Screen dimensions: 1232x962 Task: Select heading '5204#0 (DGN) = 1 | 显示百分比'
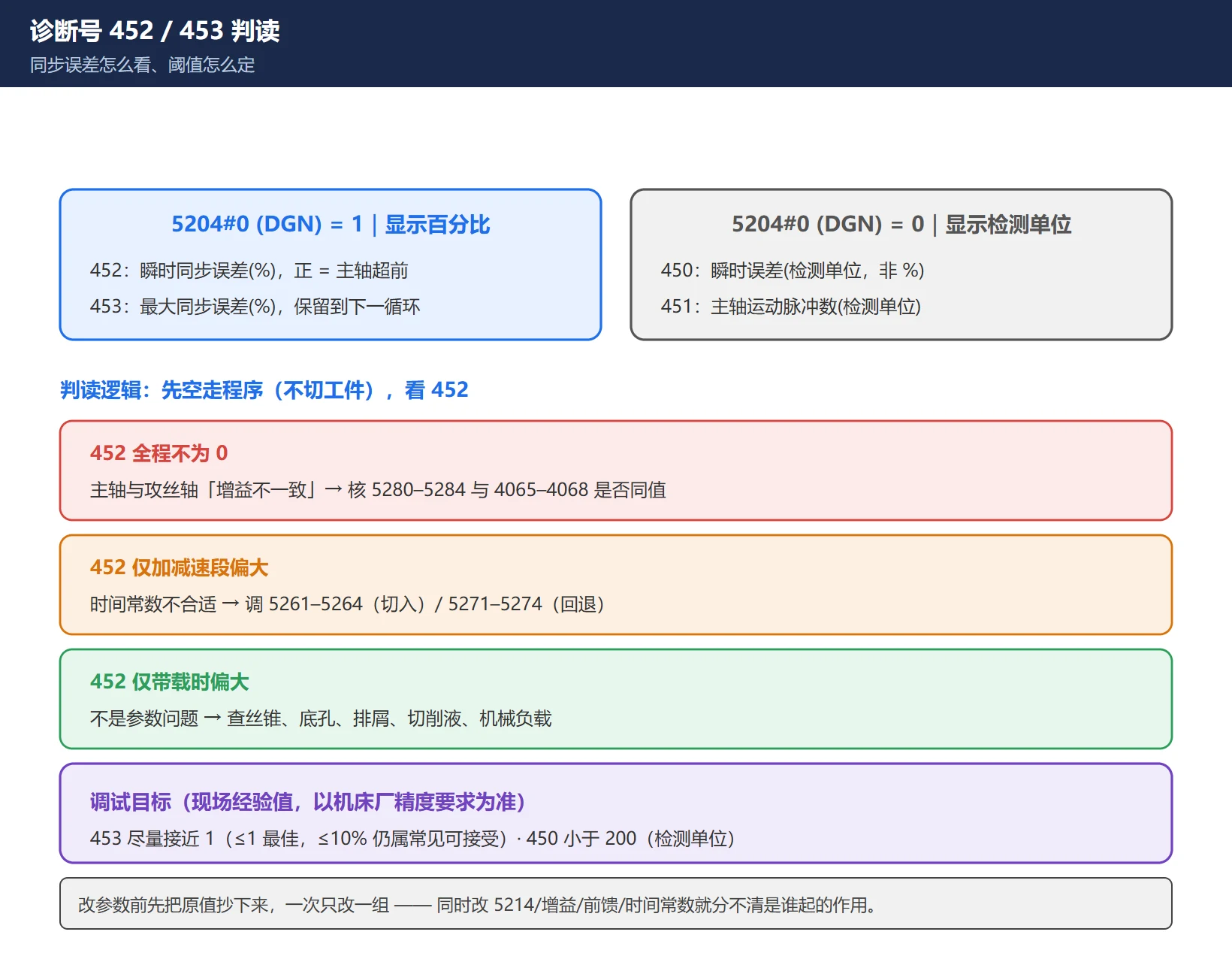[331, 224]
